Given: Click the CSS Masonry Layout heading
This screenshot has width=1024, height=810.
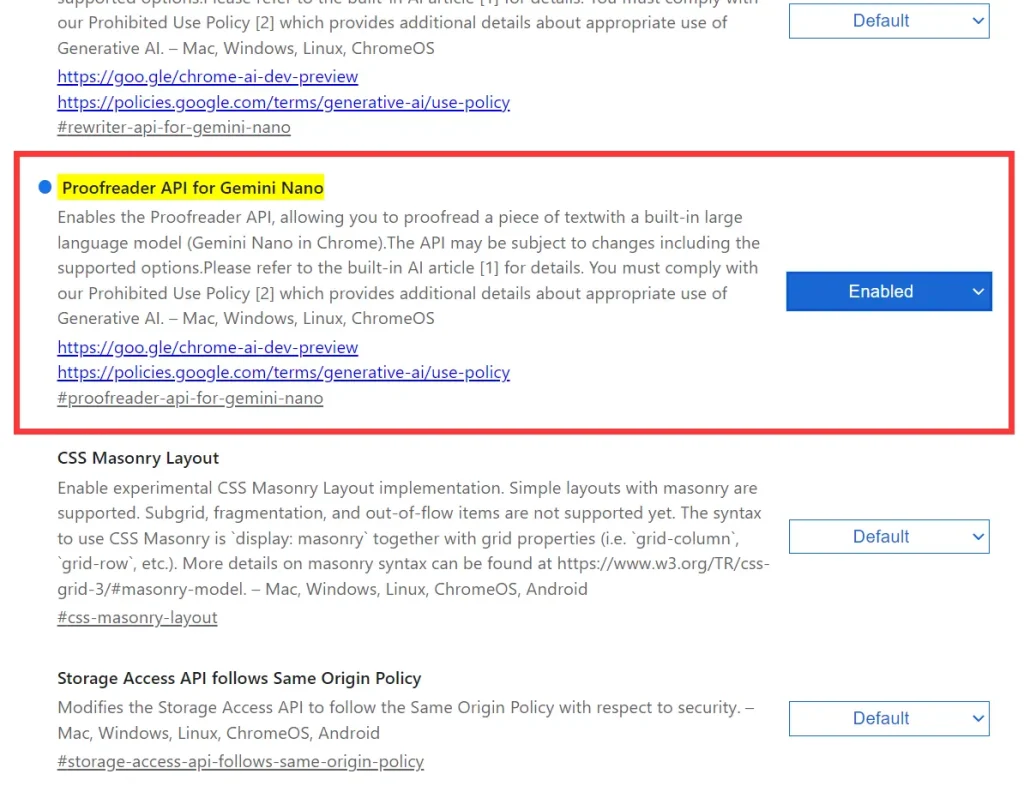Looking at the screenshot, I should pyautogui.click(x=138, y=458).
